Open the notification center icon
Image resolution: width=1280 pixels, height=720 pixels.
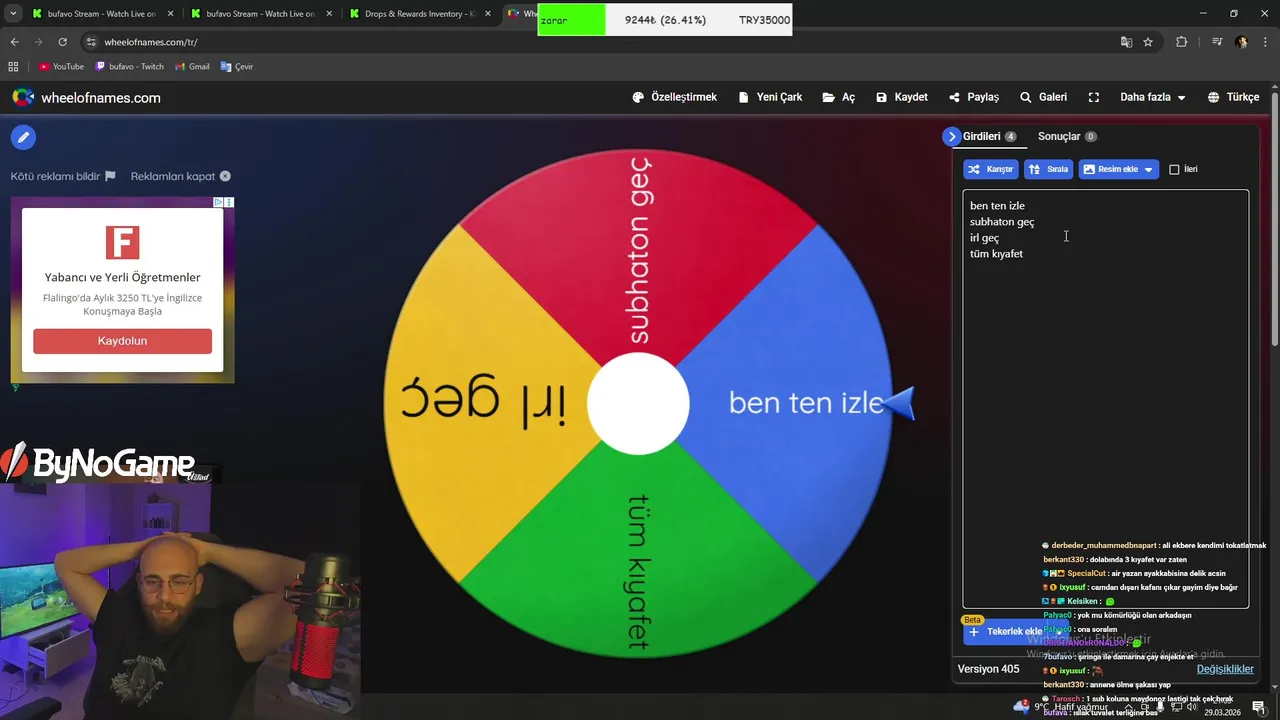click(1259, 707)
